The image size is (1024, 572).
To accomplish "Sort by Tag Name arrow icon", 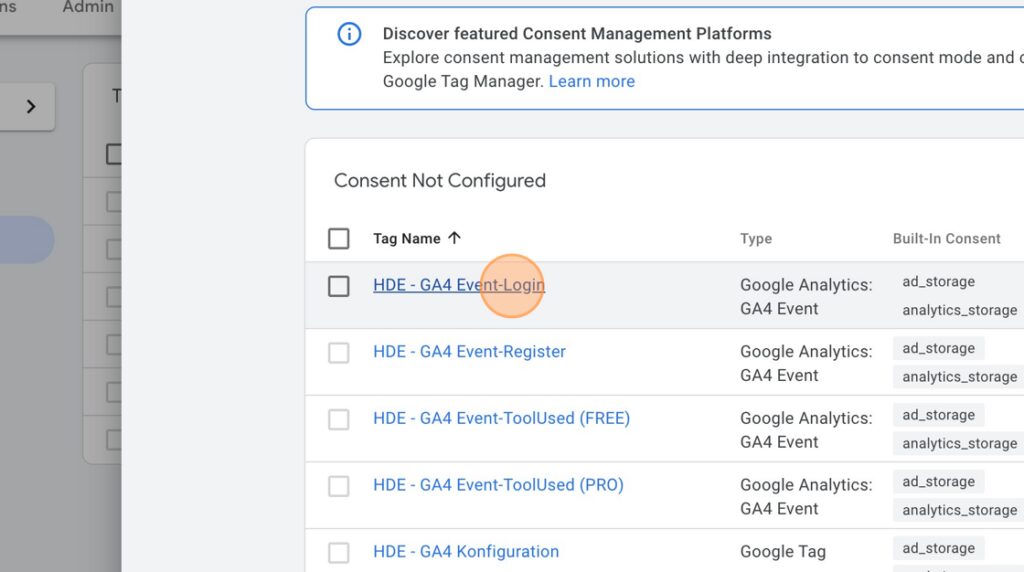I will click(455, 238).
